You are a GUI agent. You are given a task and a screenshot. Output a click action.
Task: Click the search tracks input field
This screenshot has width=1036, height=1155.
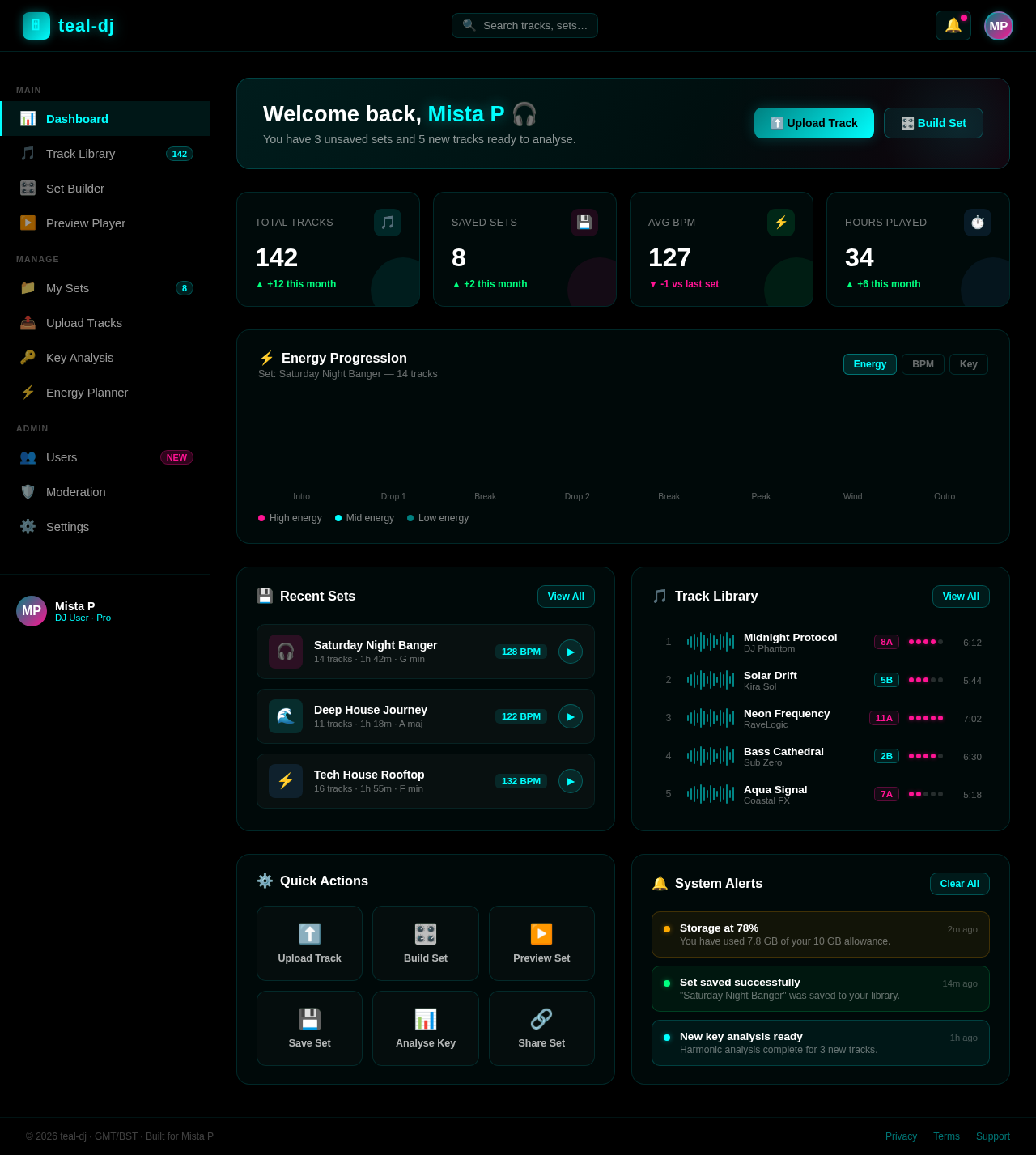524,25
